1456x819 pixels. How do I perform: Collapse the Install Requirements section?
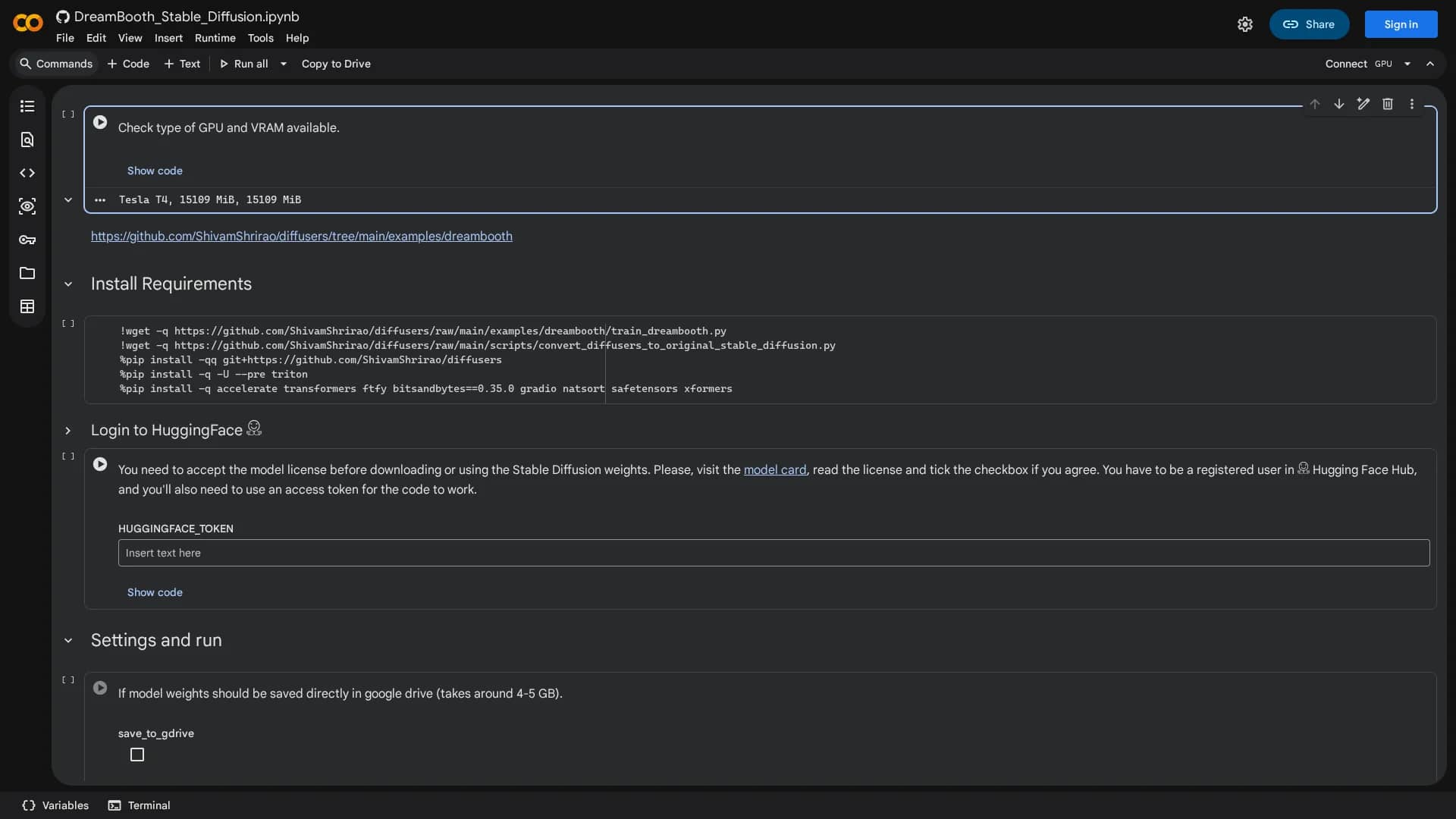pos(68,284)
